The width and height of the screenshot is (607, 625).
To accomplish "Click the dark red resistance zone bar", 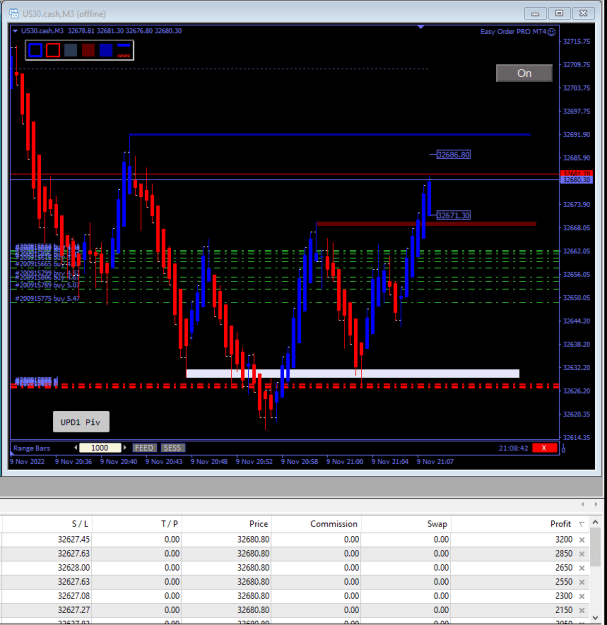I will [426, 224].
